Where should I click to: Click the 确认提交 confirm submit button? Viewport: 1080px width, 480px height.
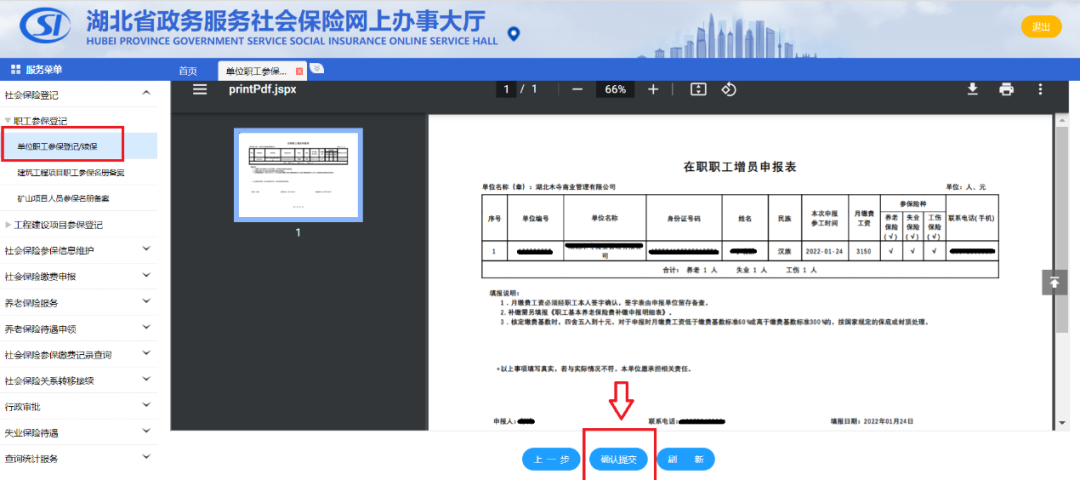(x=619, y=459)
